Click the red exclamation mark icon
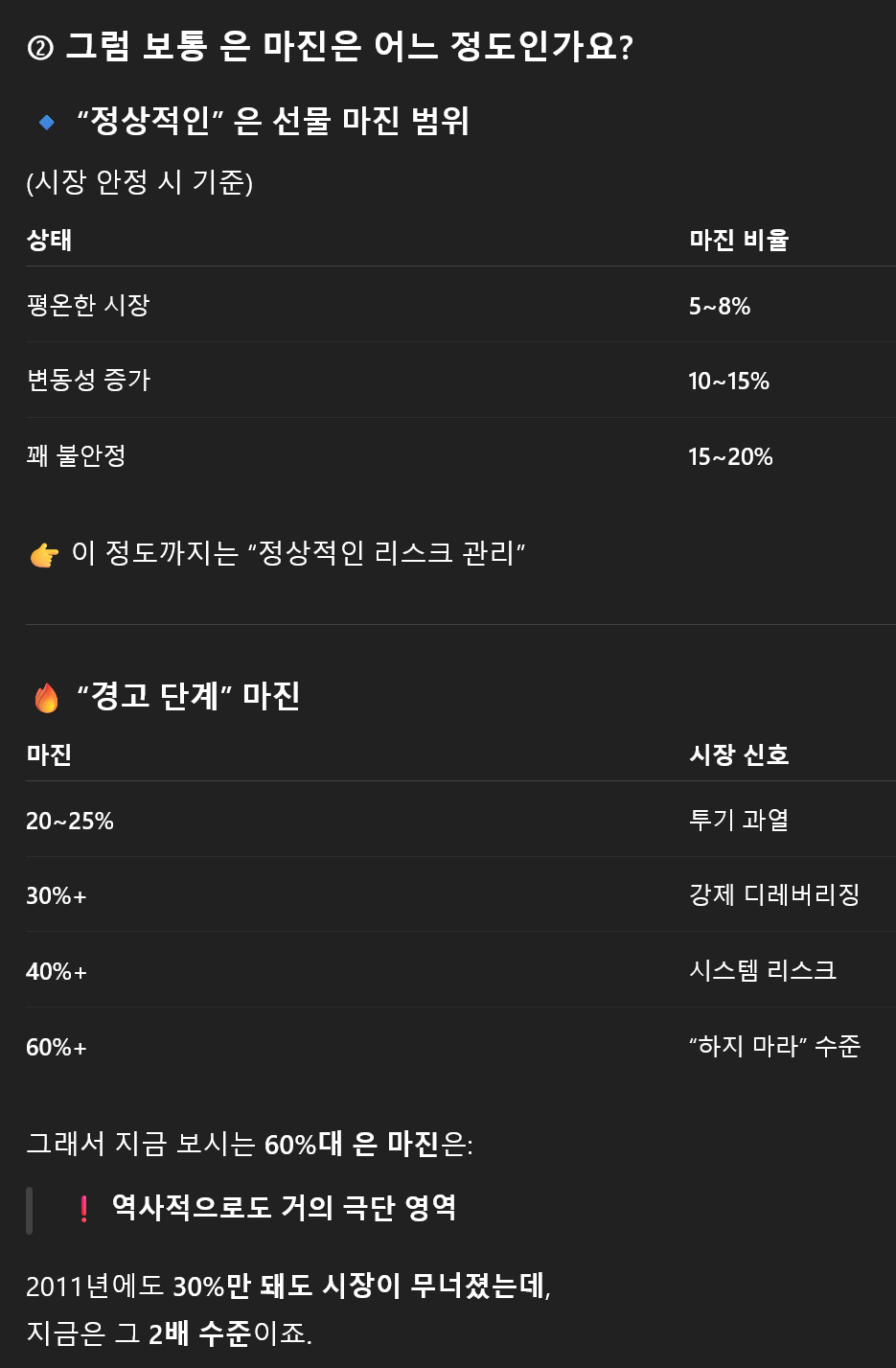The width and height of the screenshot is (896, 1368). pos(84,1209)
